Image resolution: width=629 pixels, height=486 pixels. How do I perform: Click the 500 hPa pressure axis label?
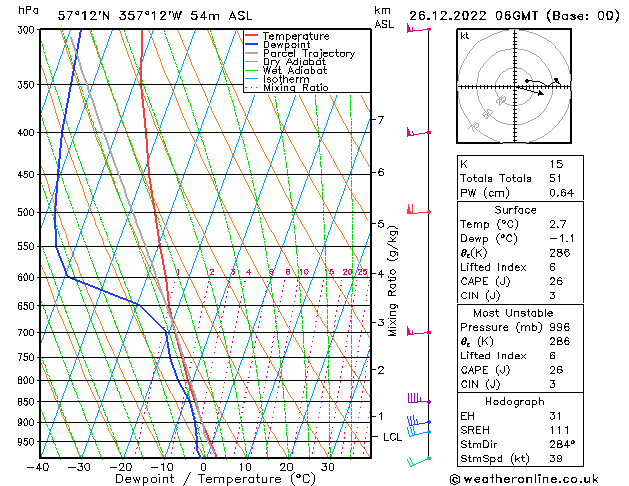[26, 212]
